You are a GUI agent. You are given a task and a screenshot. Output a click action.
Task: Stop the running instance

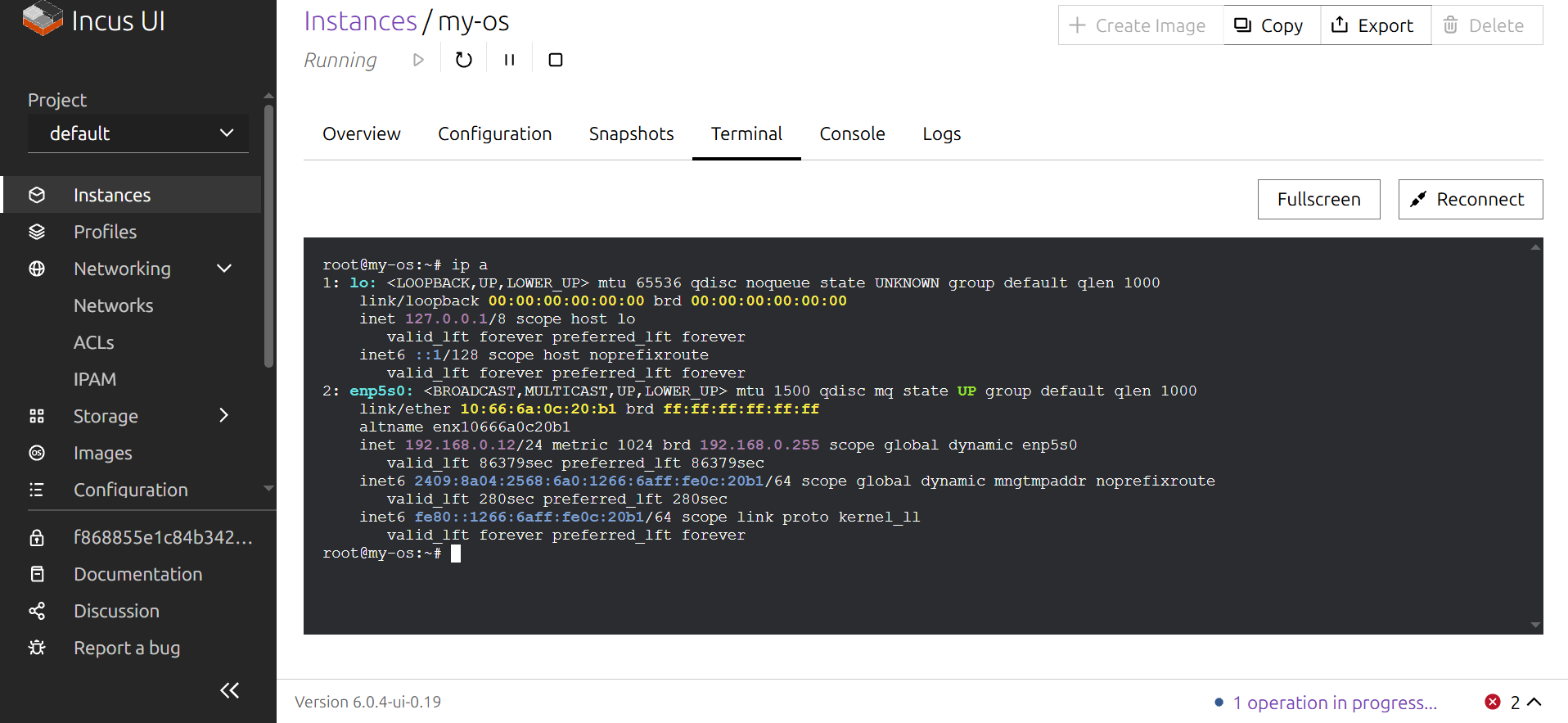555,60
